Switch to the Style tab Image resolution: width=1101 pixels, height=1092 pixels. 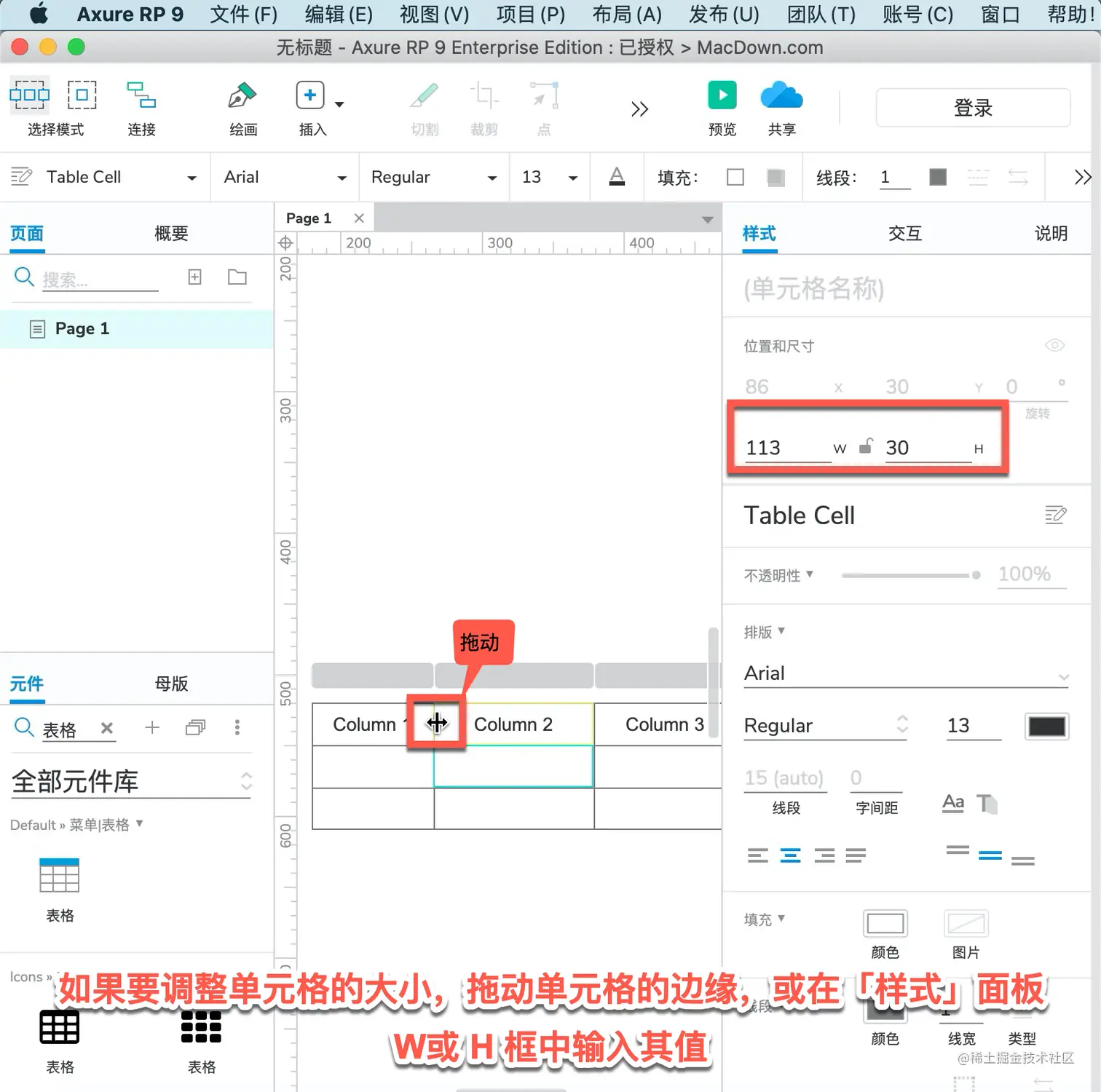[759, 234]
